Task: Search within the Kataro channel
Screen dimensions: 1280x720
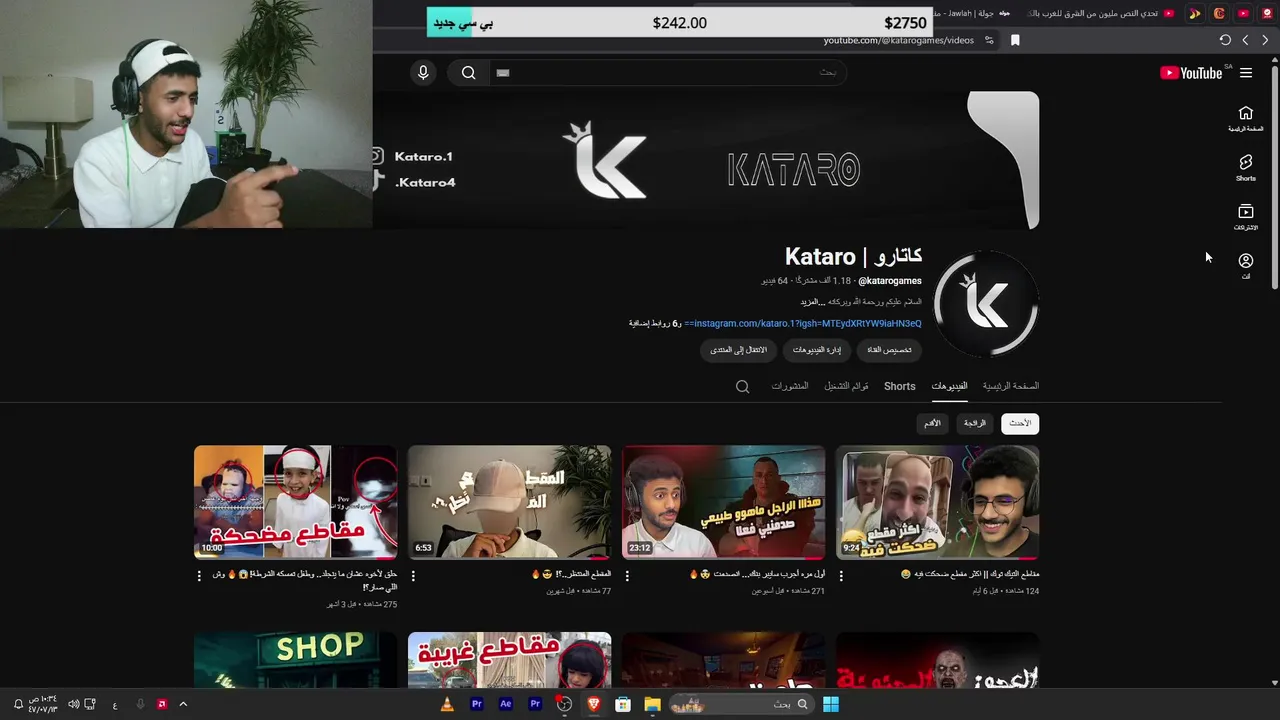Action: (x=742, y=386)
